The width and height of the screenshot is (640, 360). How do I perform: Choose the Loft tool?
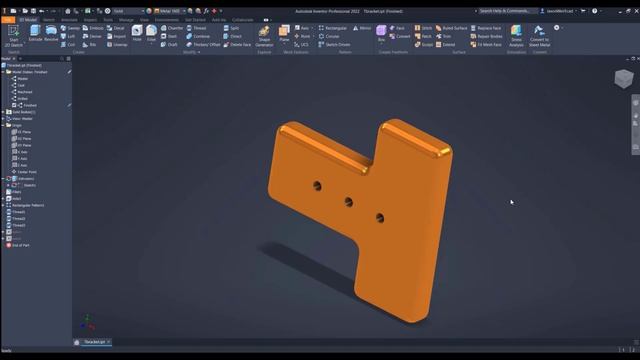pos(68,36)
